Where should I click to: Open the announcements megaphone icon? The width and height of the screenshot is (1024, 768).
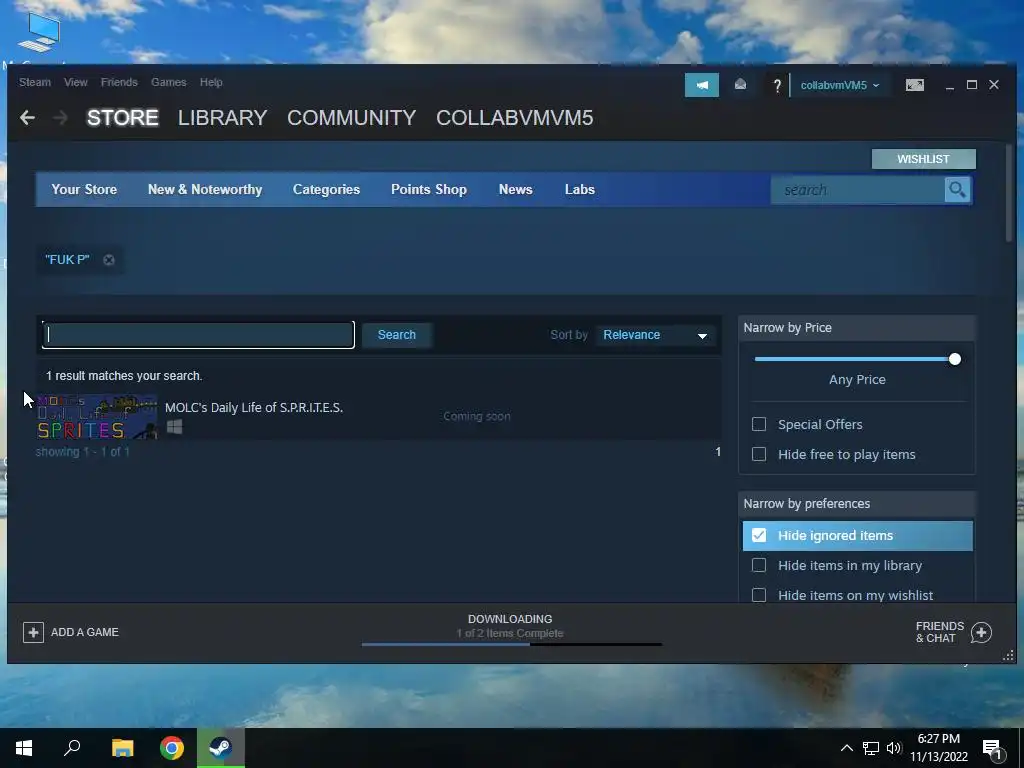[x=701, y=85]
